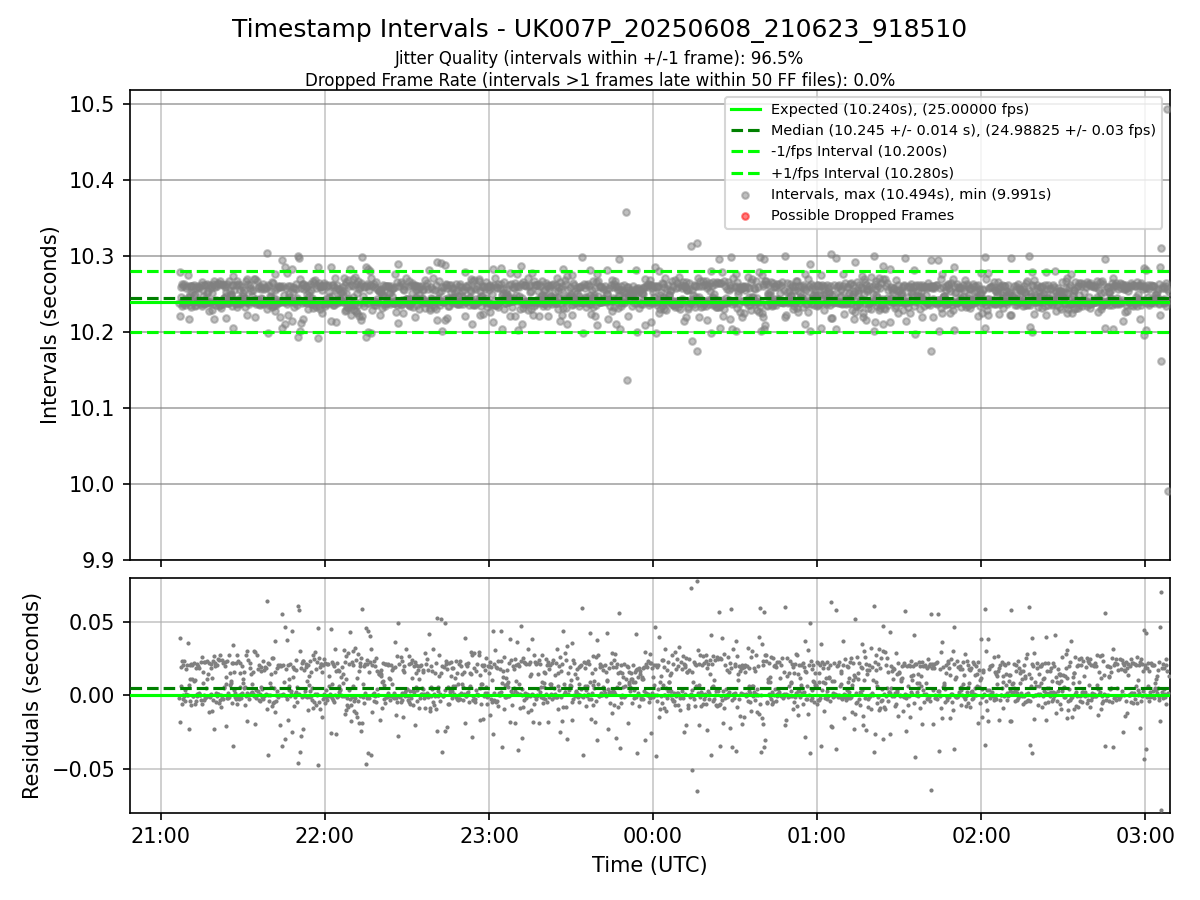1200x900 pixels.
Task: Click the 23:00 time tick label
Action: pos(489,833)
